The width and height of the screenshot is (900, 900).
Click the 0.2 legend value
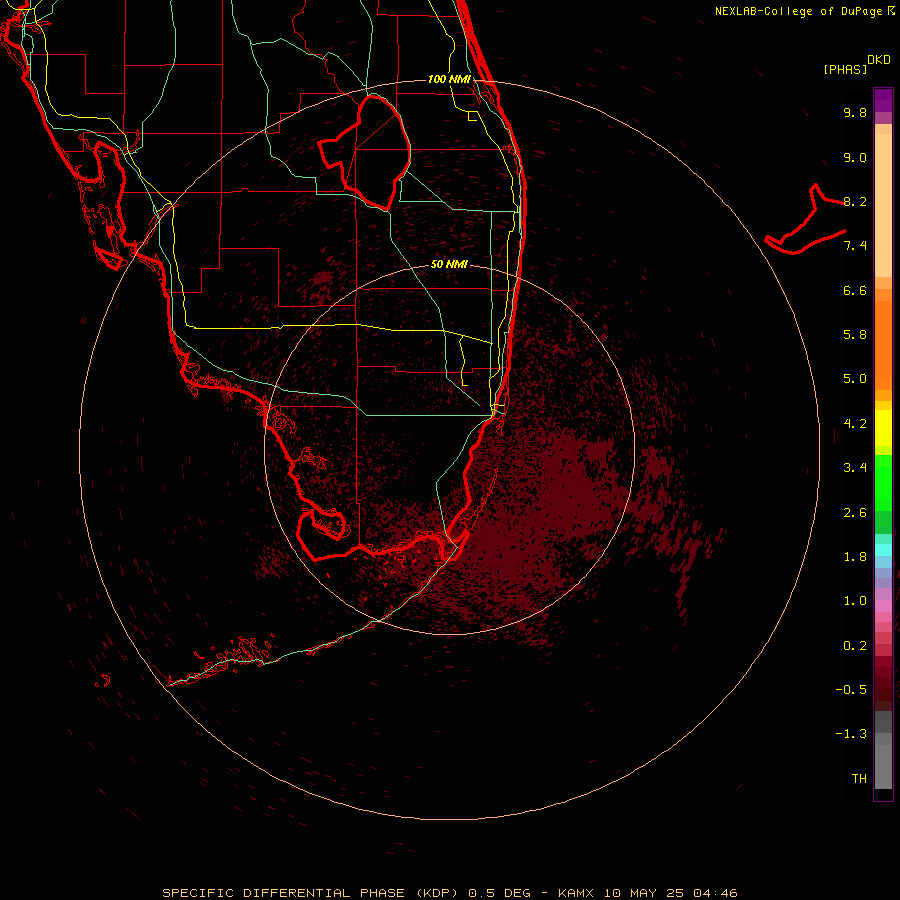click(x=855, y=646)
